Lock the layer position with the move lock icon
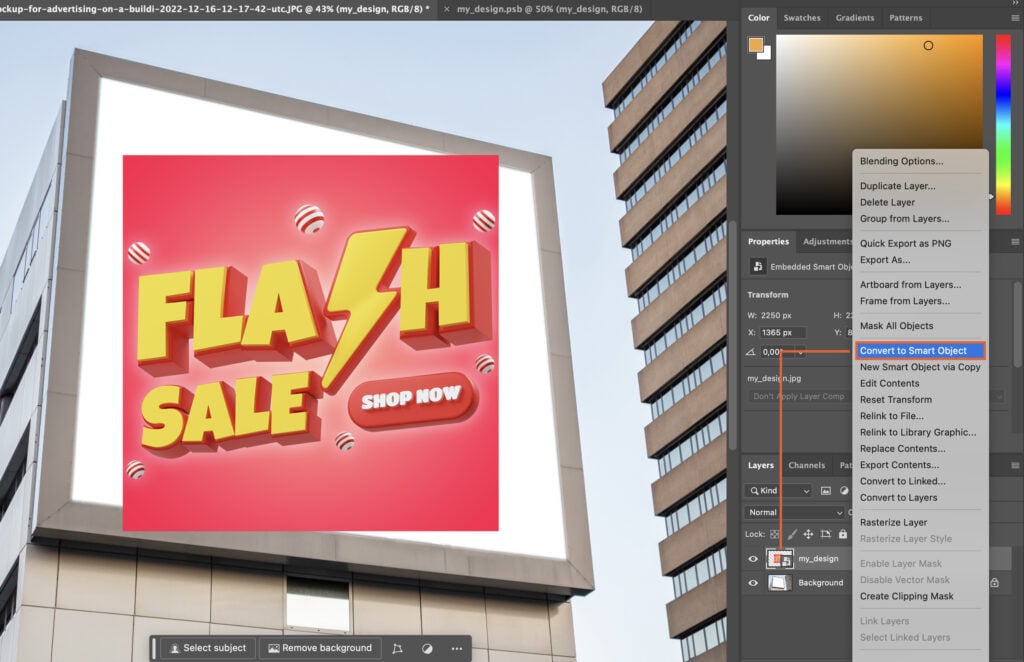The height and width of the screenshot is (662, 1024). (x=807, y=535)
